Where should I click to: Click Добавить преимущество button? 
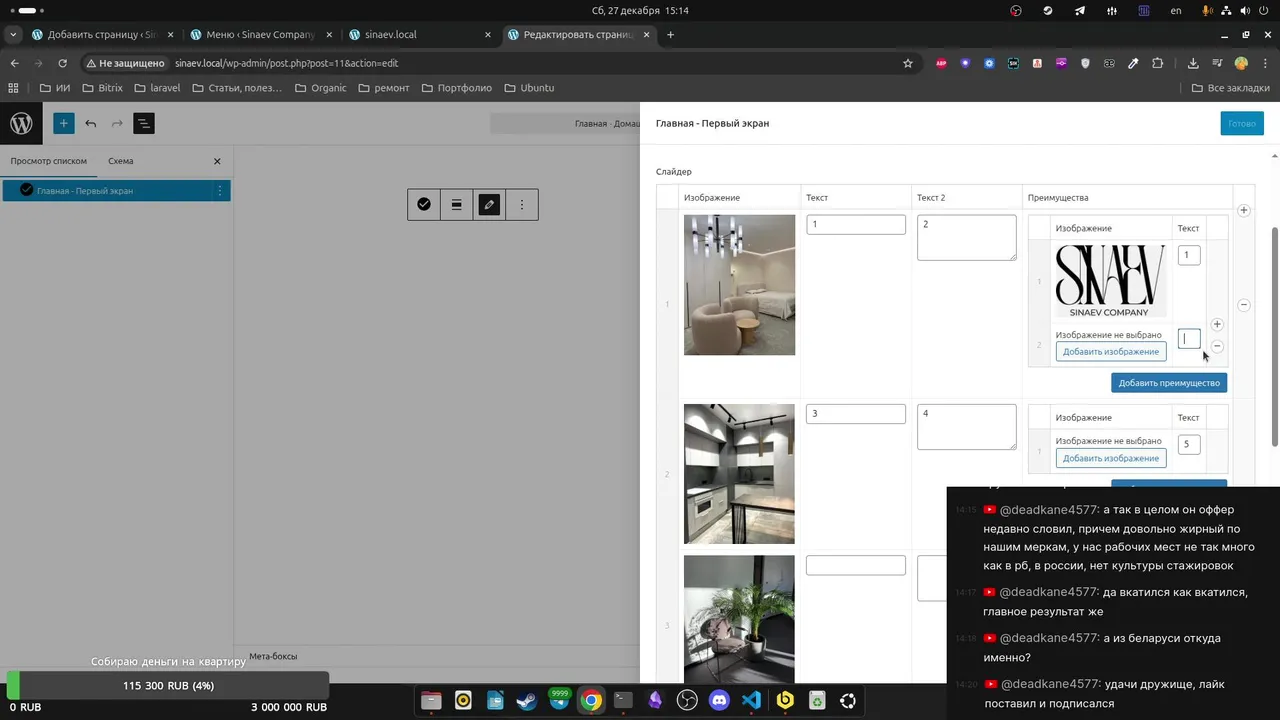1169,383
